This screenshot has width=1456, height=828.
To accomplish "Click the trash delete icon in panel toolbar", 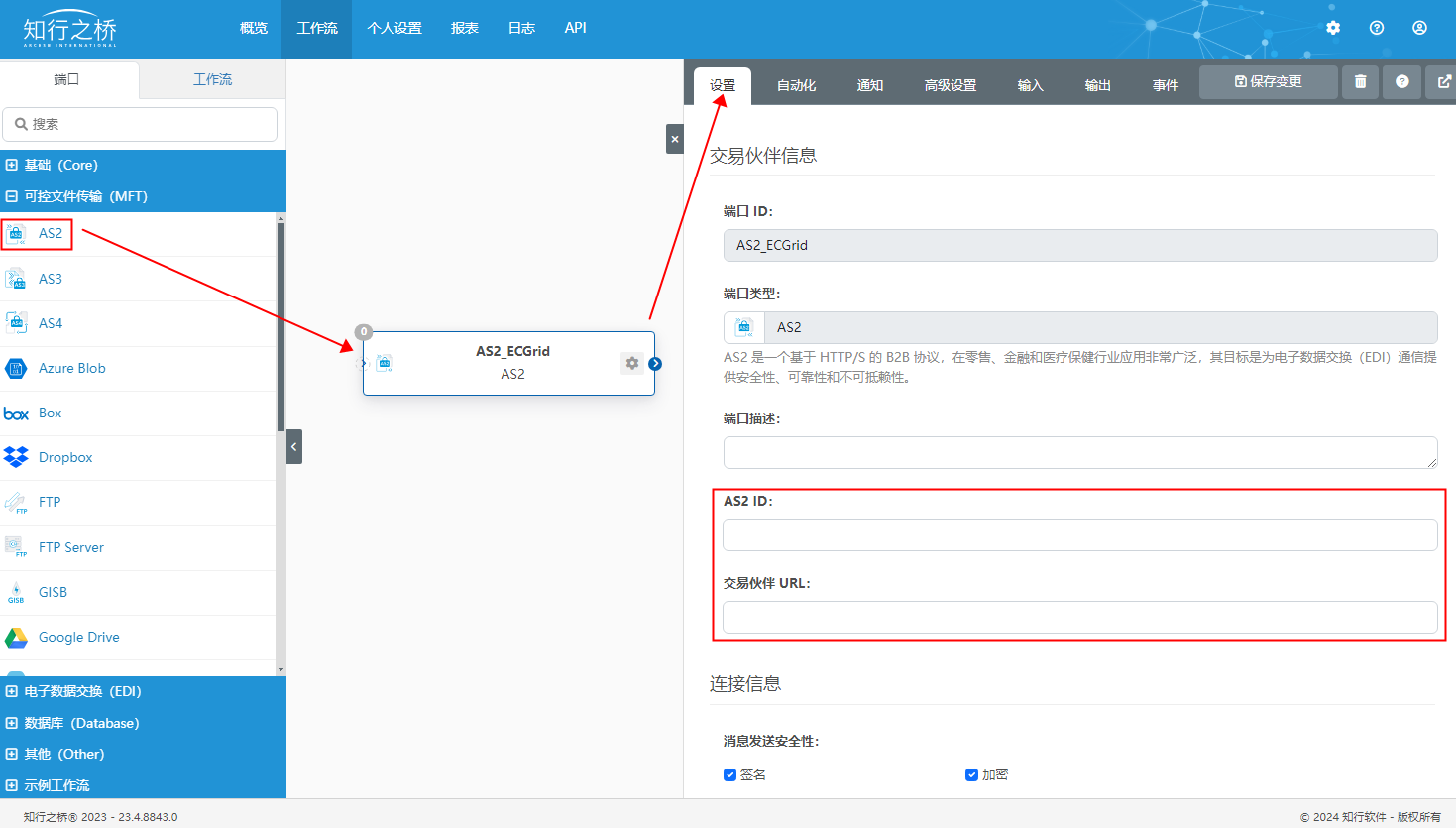I will pos(1360,82).
